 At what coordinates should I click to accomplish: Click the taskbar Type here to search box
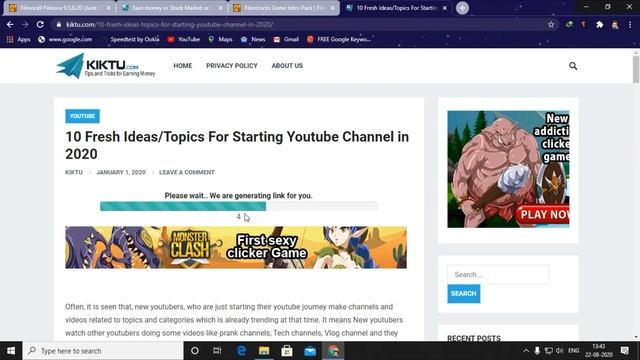(103, 351)
